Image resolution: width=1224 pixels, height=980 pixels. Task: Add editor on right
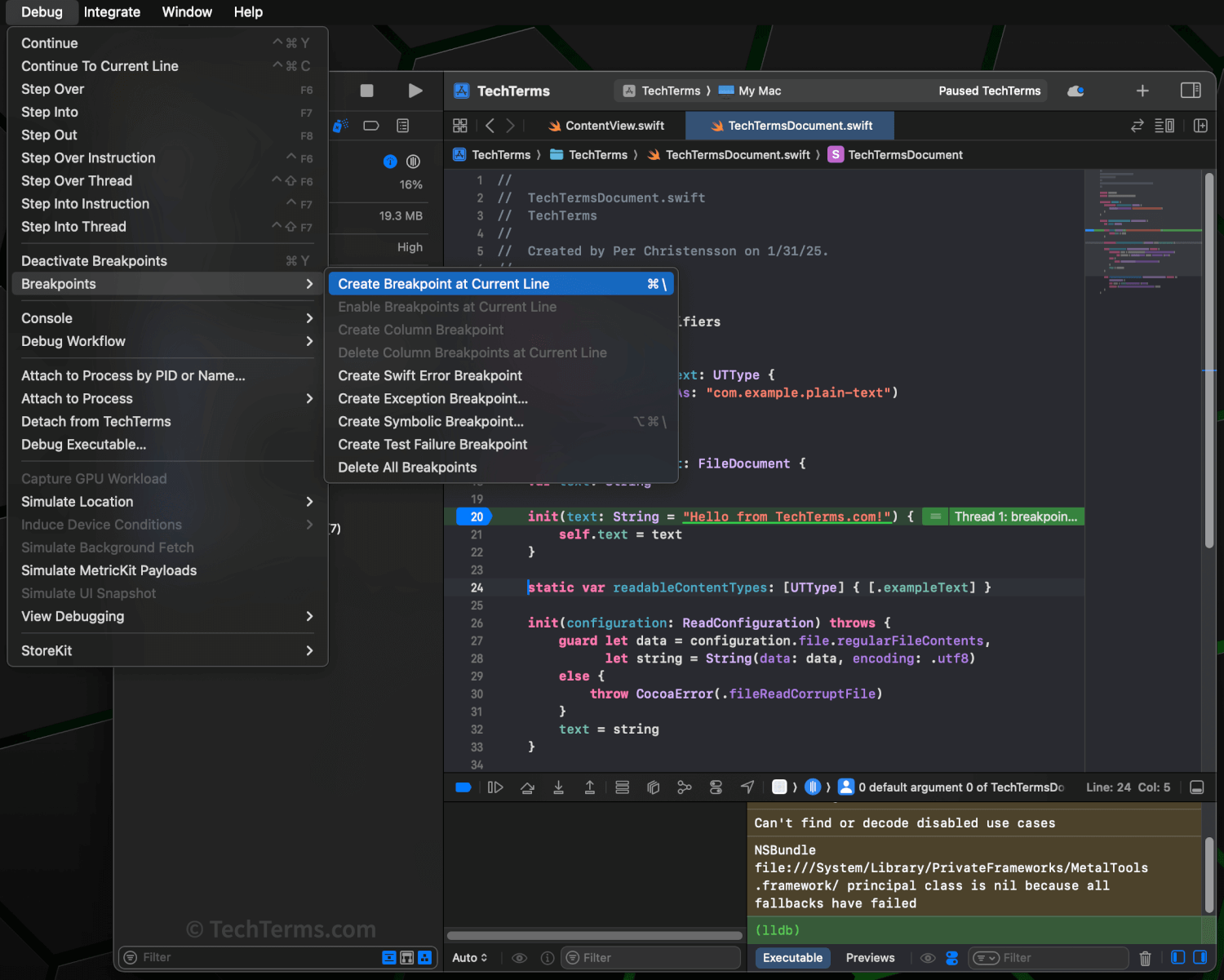[x=1200, y=126]
